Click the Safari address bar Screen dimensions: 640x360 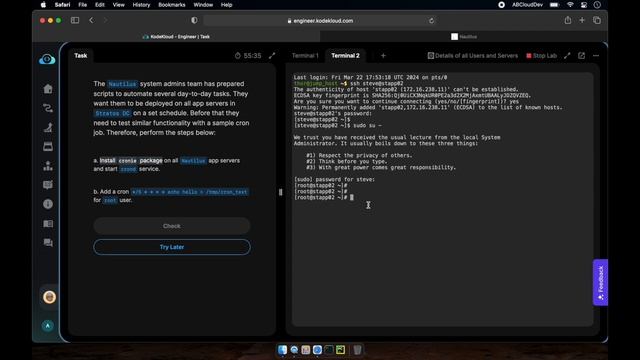320,21
